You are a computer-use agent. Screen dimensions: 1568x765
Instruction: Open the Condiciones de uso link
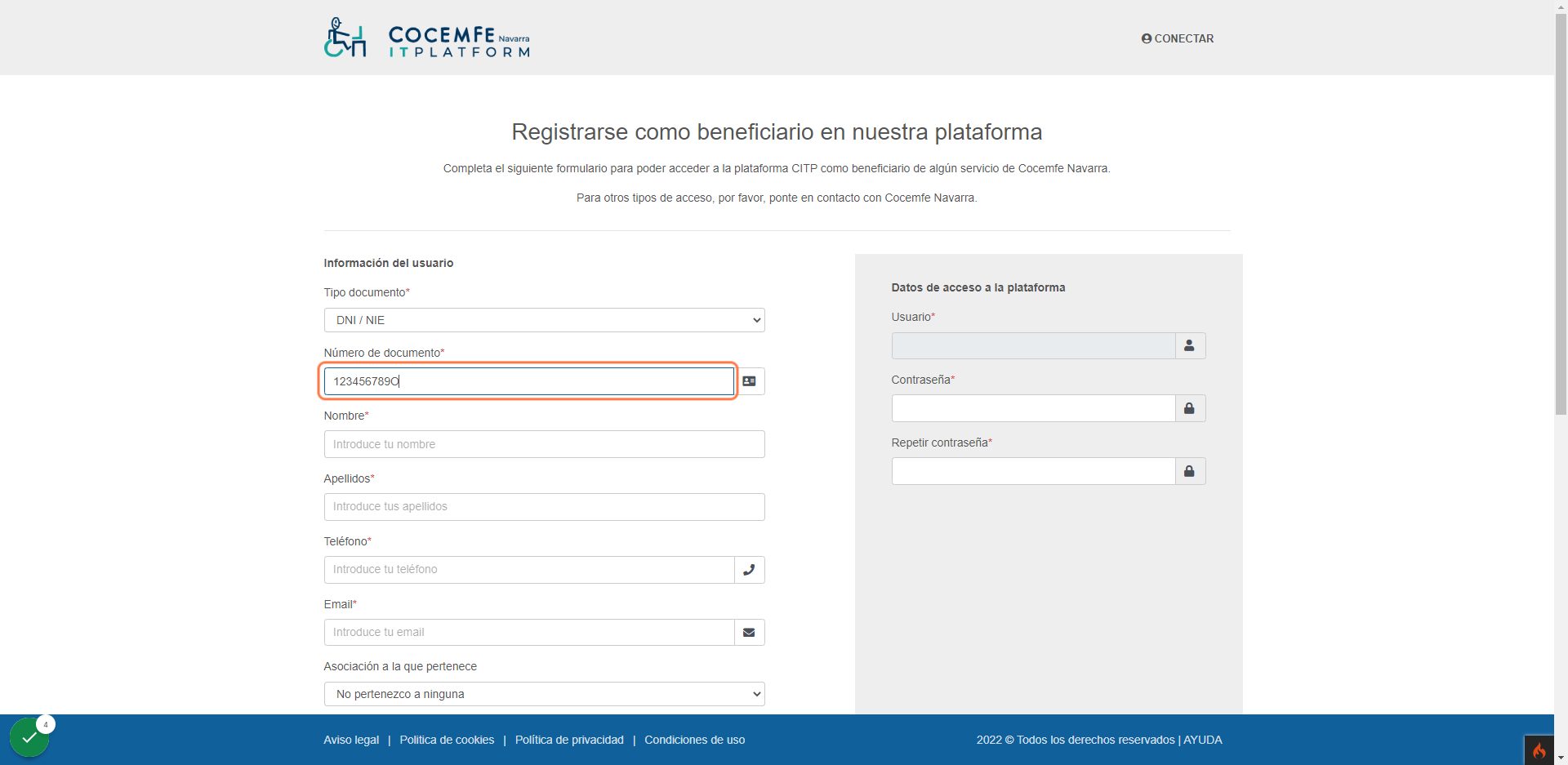coord(695,740)
